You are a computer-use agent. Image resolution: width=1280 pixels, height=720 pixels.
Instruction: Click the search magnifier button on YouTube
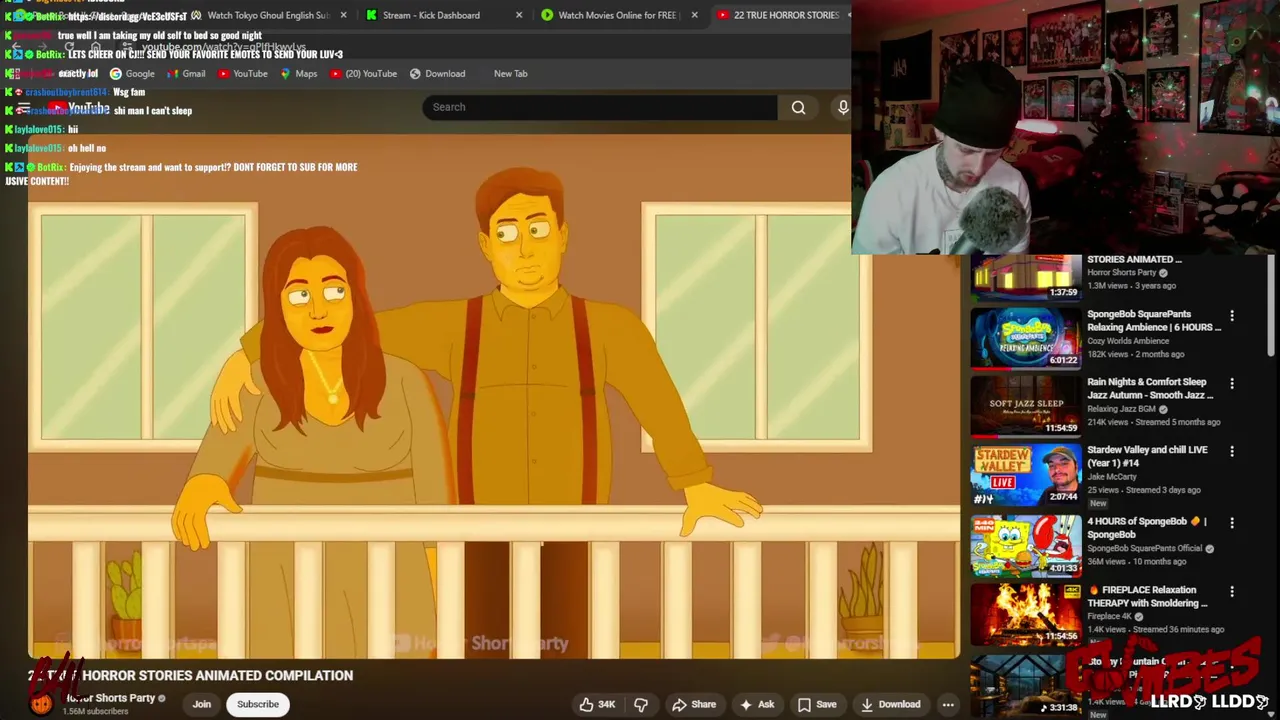click(798, 107)
